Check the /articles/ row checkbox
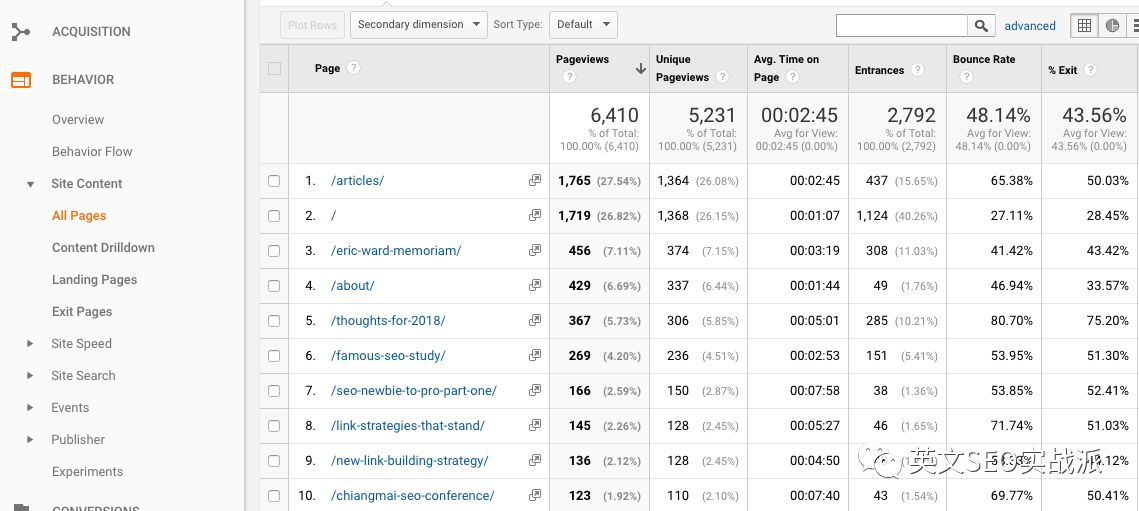Viewport: 1139px width, 511px height. (x=274, y=181)
